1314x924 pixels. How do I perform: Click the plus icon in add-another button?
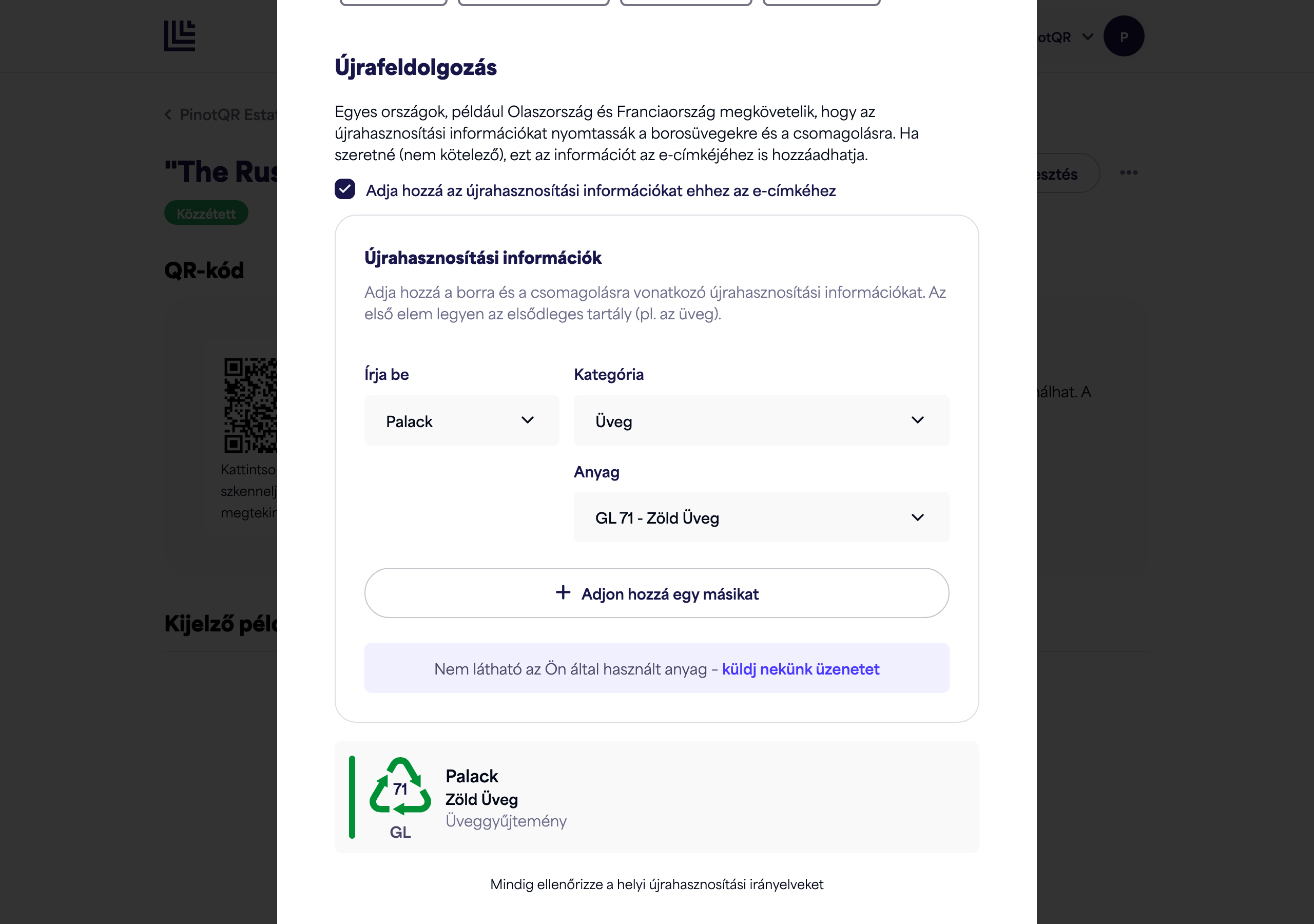point(563,592)
